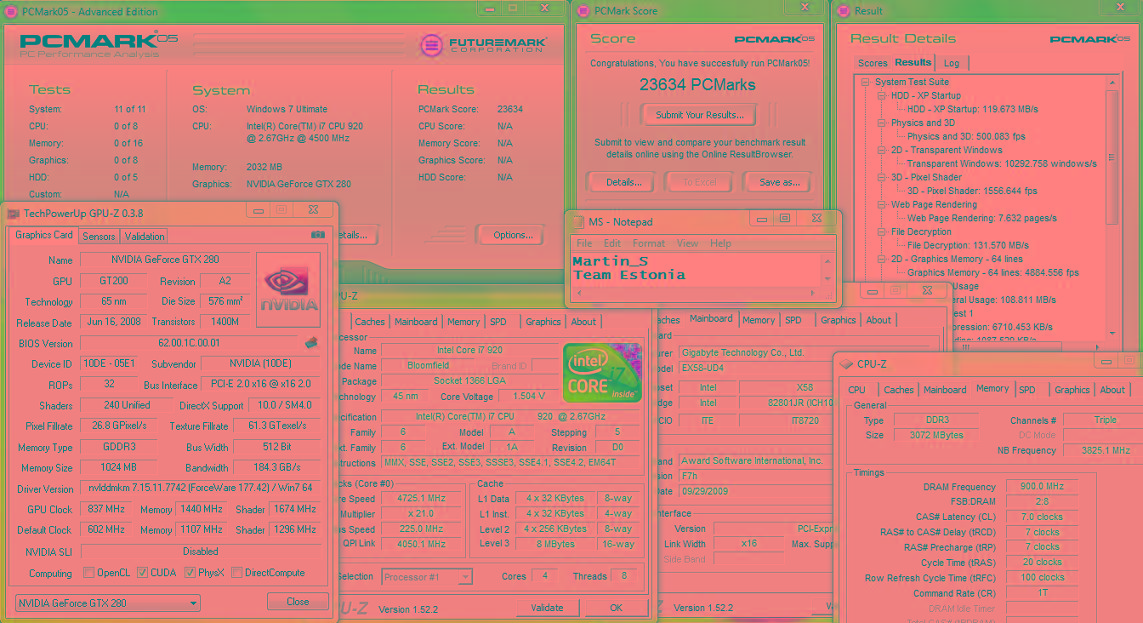The image size is (1143, 623).
Task: Click the Core Voltage 1.504 V value
Action: (529, 396)
